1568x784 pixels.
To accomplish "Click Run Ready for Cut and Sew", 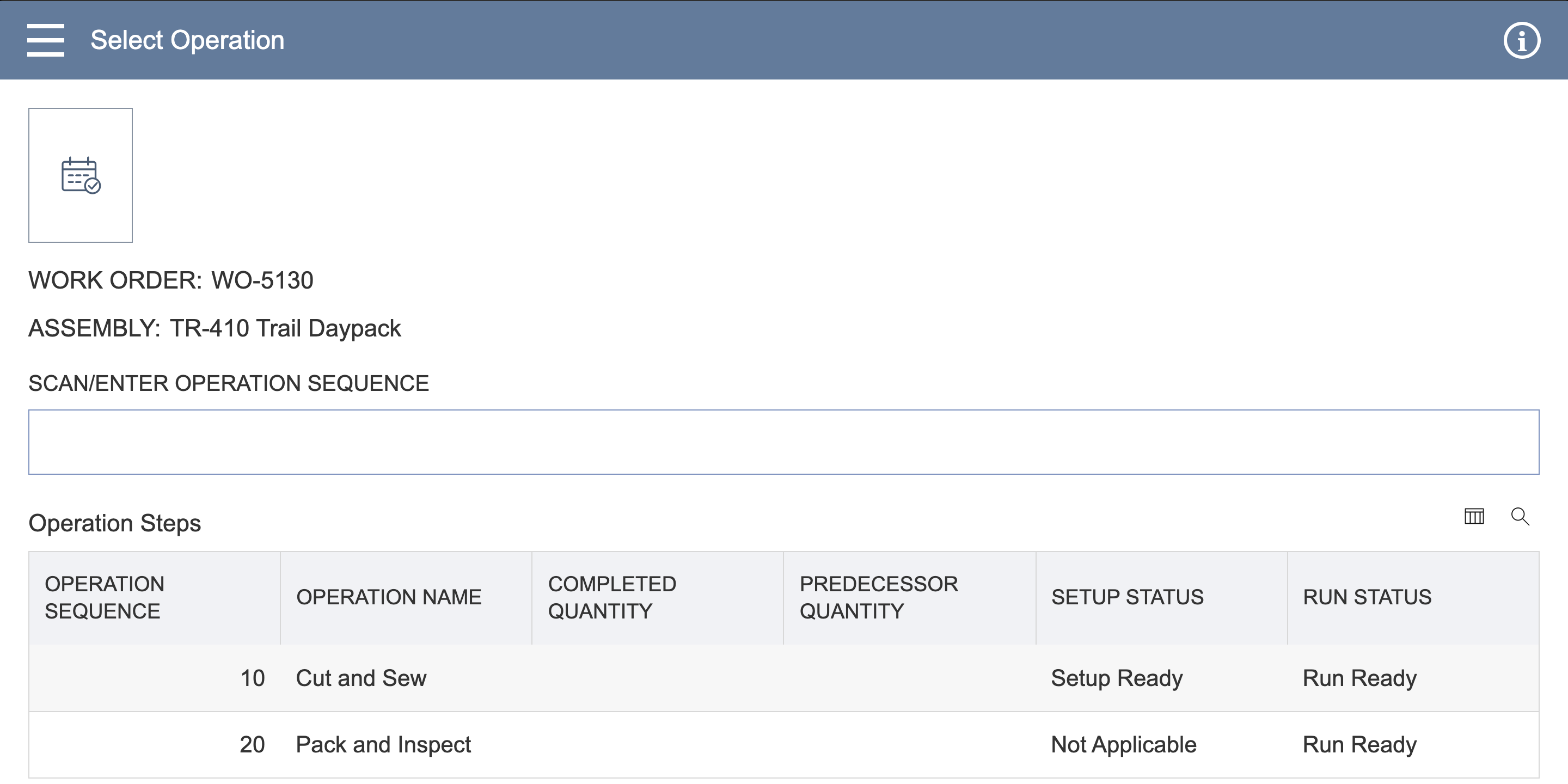I will coord(1359,678).
